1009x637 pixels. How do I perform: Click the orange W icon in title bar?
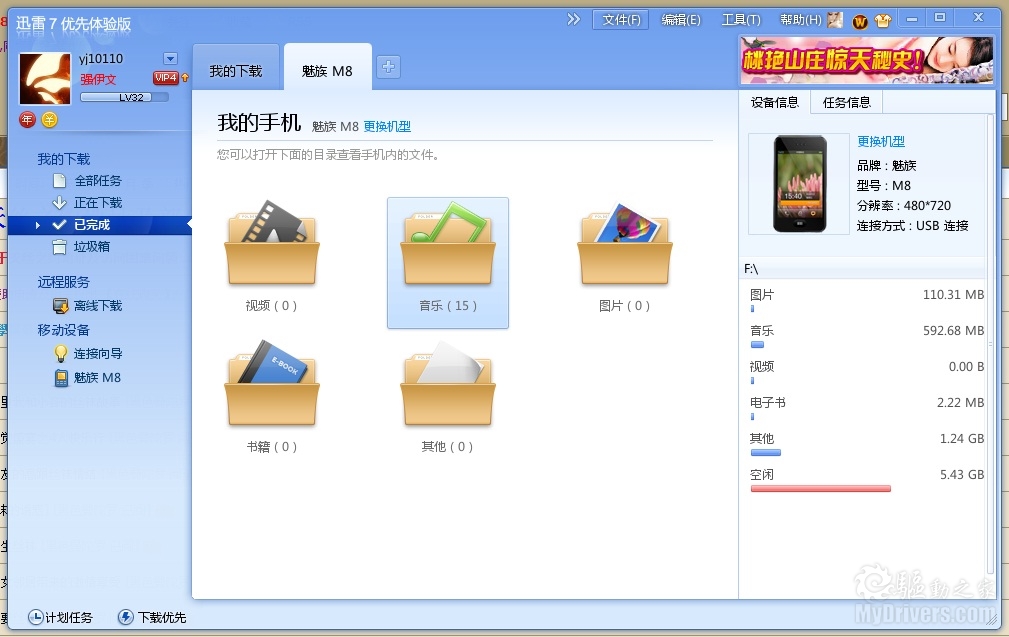(860, 22)
